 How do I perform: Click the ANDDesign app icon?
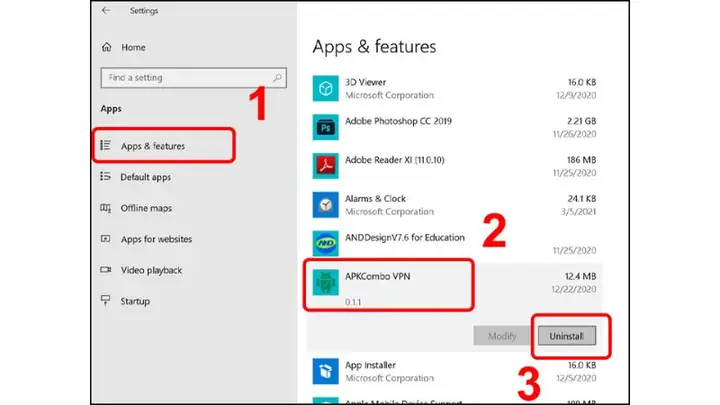pyautogui.click(x=326, y=243)
